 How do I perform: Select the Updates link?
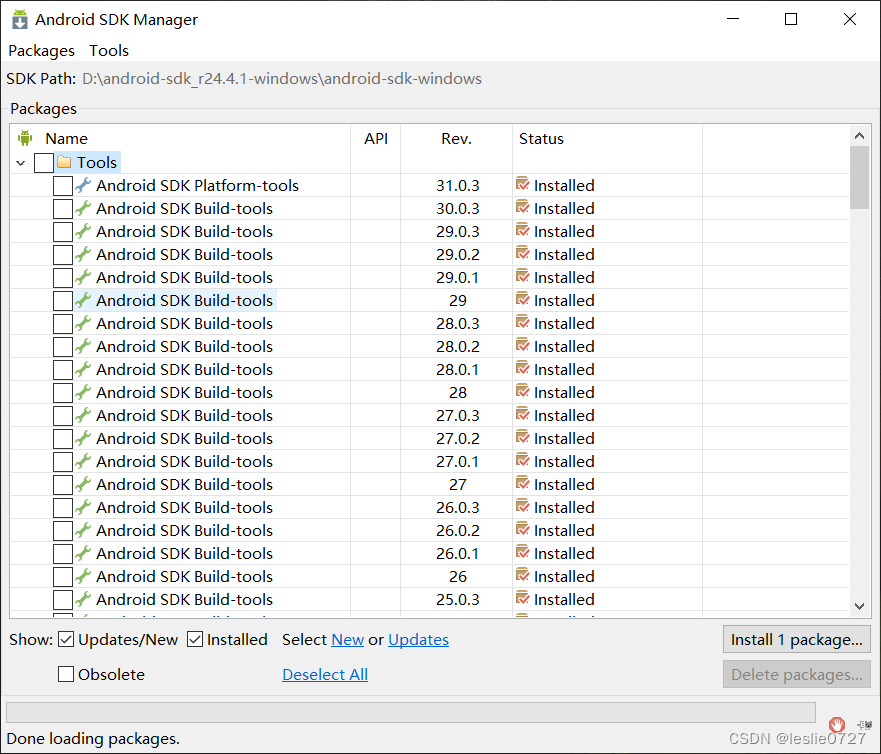point(419,639)
